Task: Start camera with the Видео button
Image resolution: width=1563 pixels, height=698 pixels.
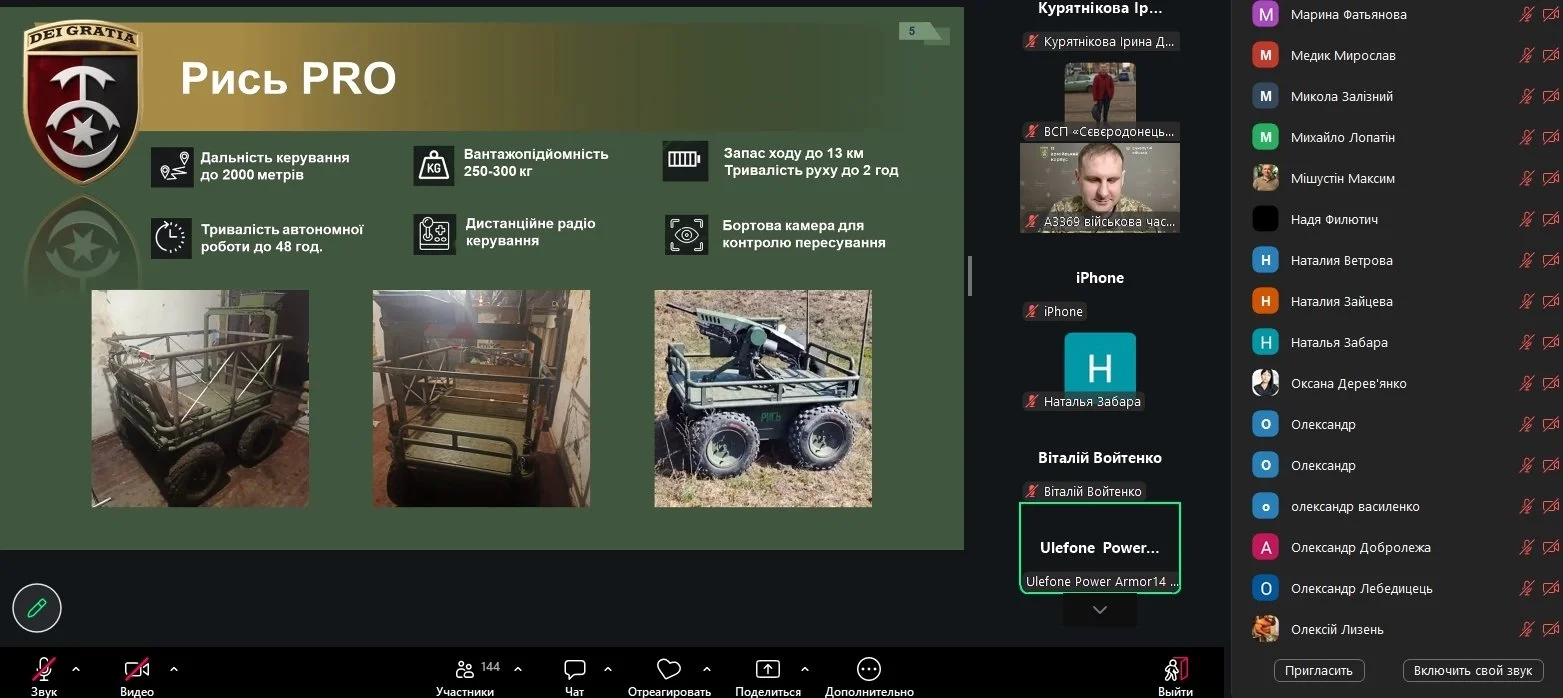Action: click(x=137, y=677)
